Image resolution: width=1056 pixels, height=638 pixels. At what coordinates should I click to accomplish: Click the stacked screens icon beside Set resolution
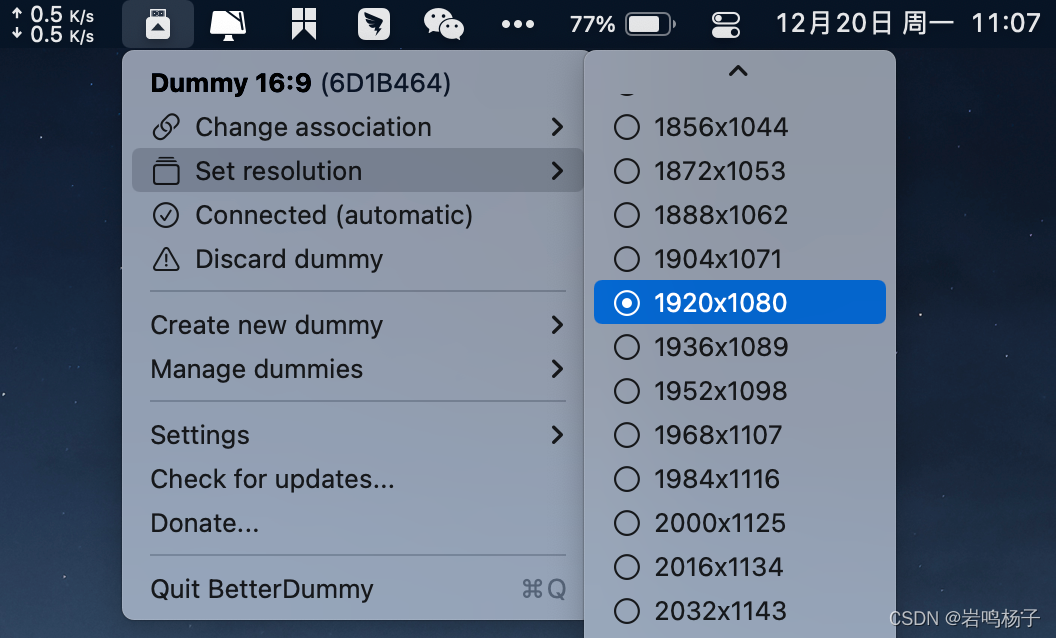pyautogui.click(x=166, y=170)
